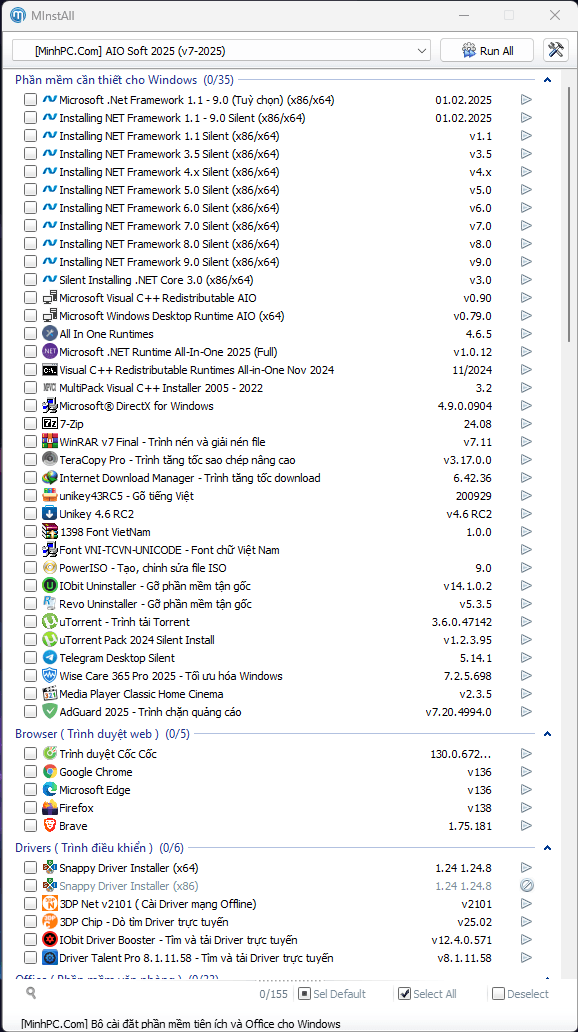Click the 0/155 selection counter

[273, 994]
